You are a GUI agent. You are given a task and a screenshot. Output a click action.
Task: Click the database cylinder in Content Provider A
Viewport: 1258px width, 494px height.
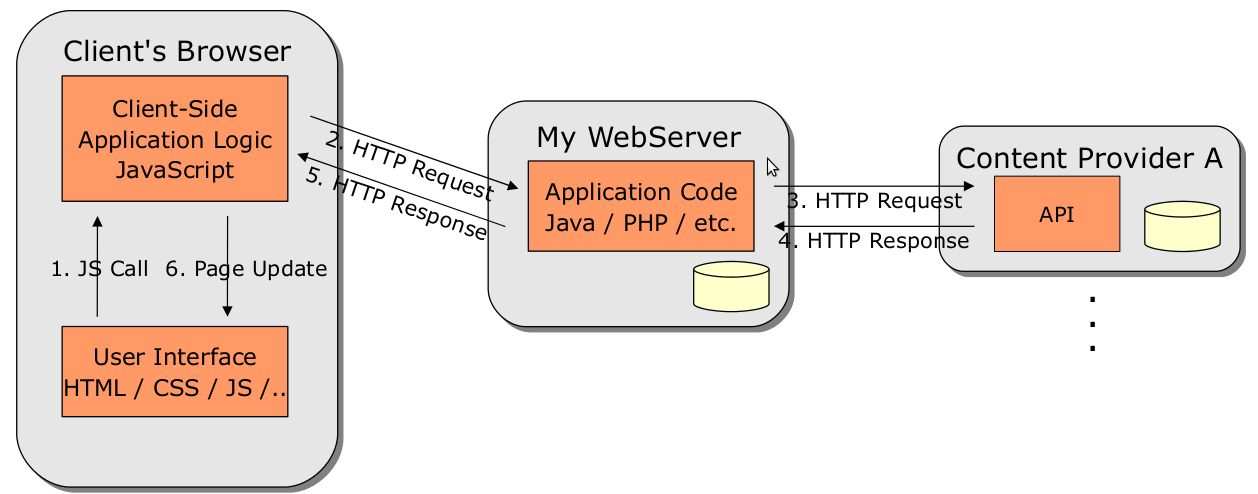pyautogui.click(x=1182, y=226)
